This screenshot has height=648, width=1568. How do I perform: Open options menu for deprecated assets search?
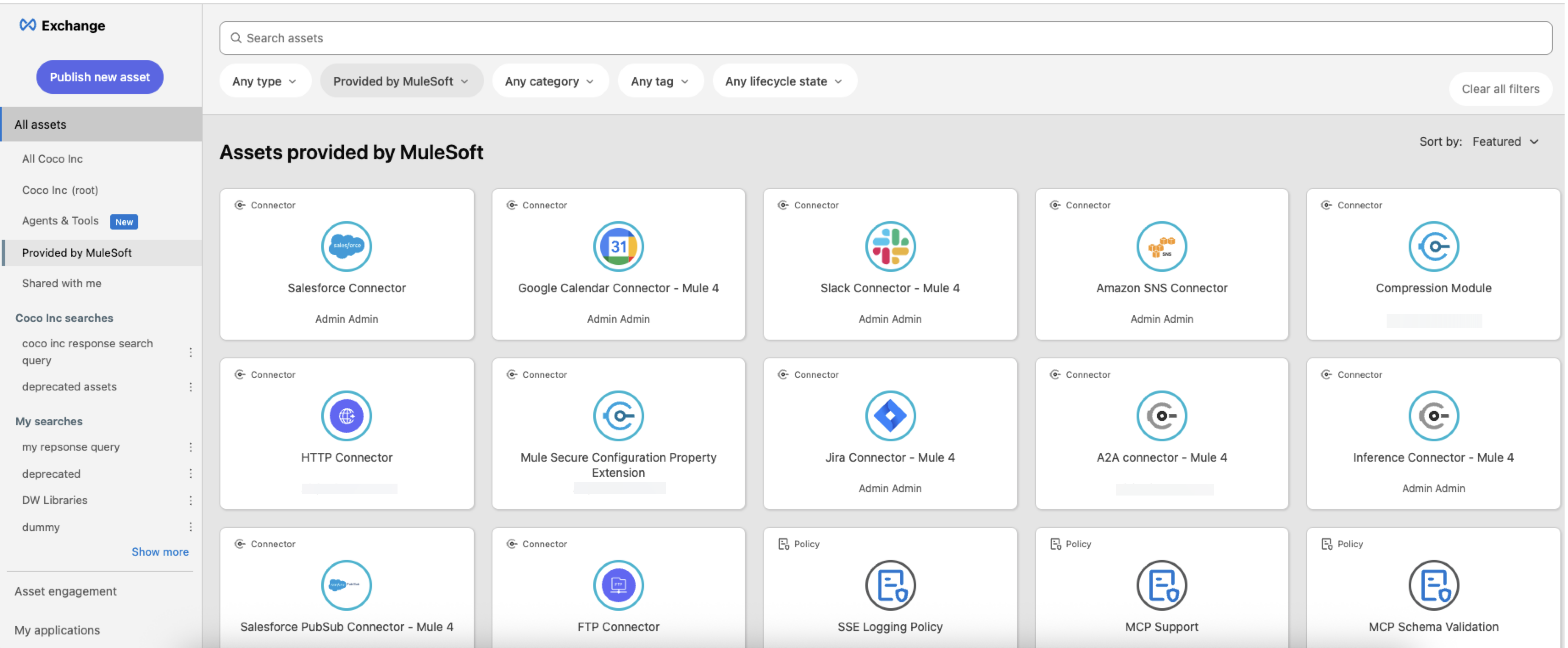(191, 386)
